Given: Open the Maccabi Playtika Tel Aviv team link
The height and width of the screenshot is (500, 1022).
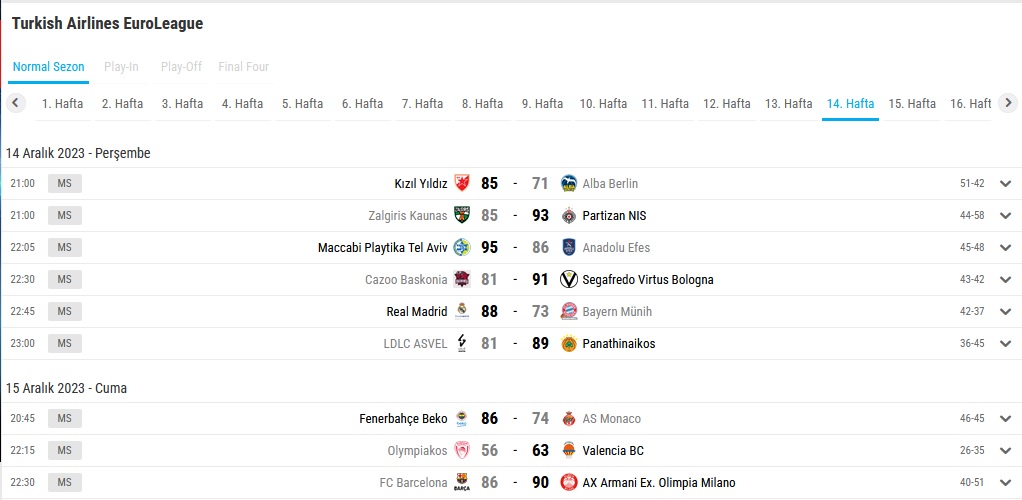Looking at the screenshot, I should click(382, 248).
